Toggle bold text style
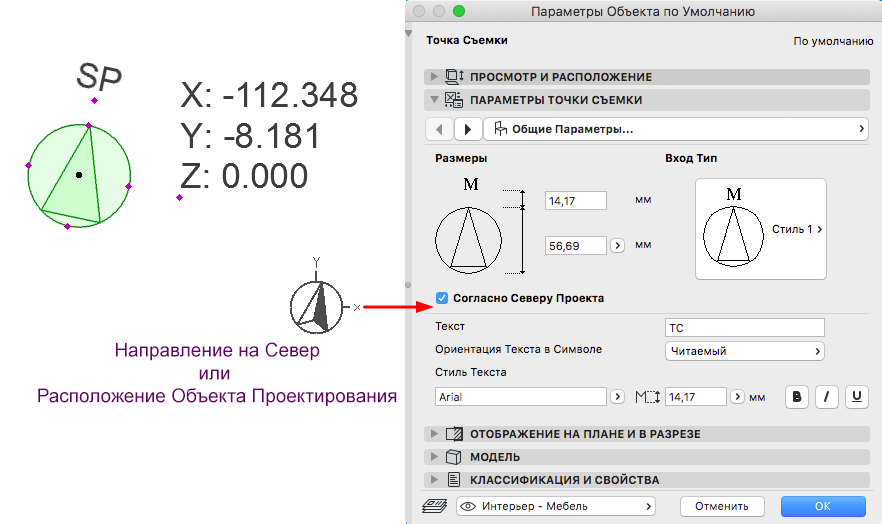The height and width of the screenshot is (524, 882). (797, 397)
